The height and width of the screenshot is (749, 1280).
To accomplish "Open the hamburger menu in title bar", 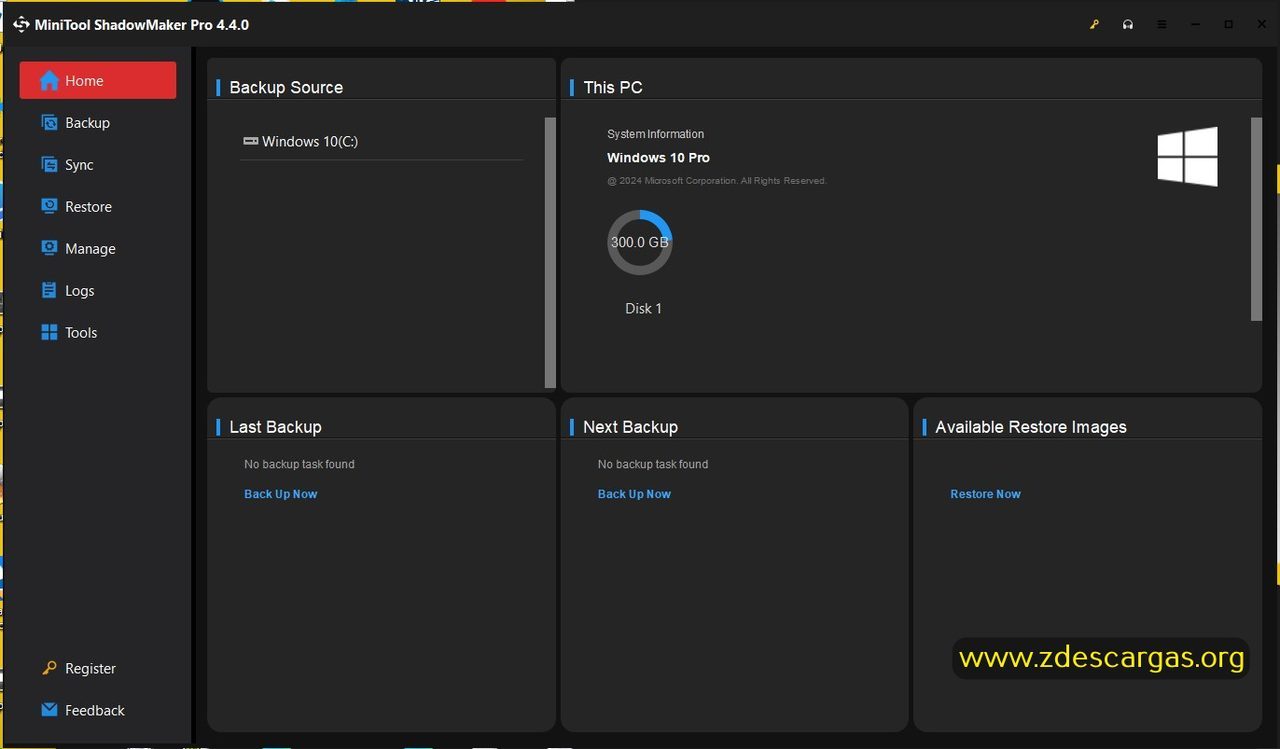I will coord(1161,25).
